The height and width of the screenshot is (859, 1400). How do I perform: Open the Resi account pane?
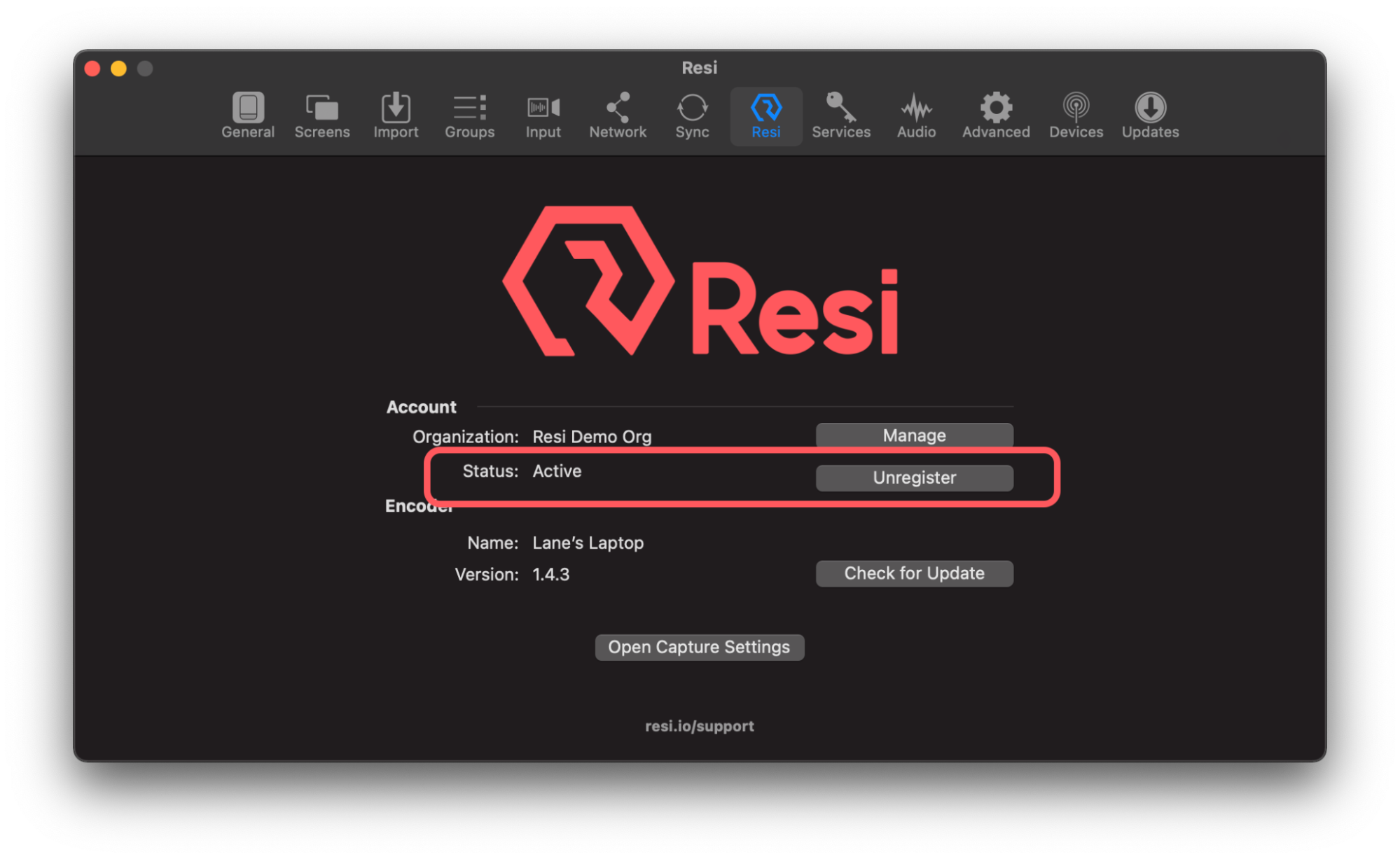point(765,116)
